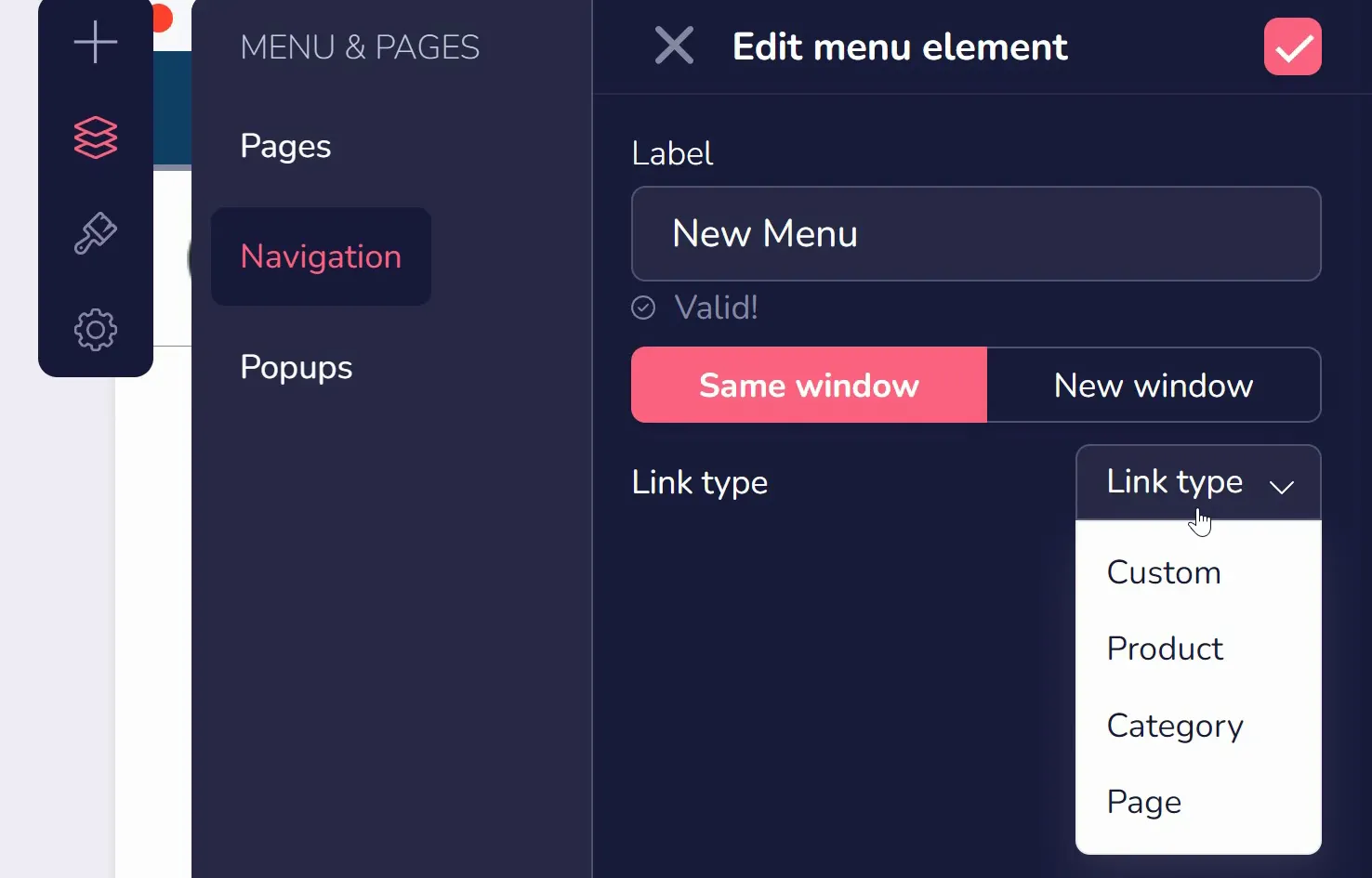Click the Valid! status text
The image size is (1372, 878).
[x=716, y=308]
